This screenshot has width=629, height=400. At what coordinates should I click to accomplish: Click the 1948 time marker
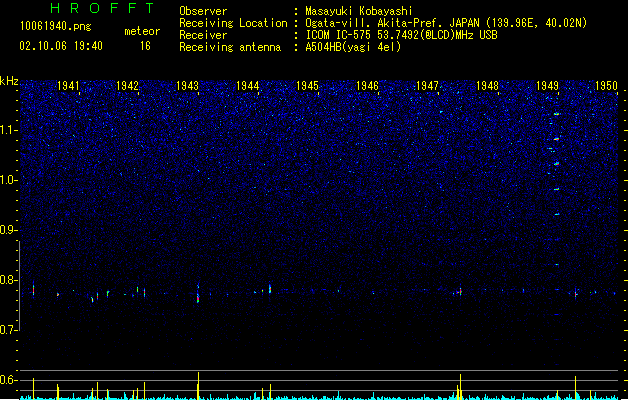(x=487, y=85)
